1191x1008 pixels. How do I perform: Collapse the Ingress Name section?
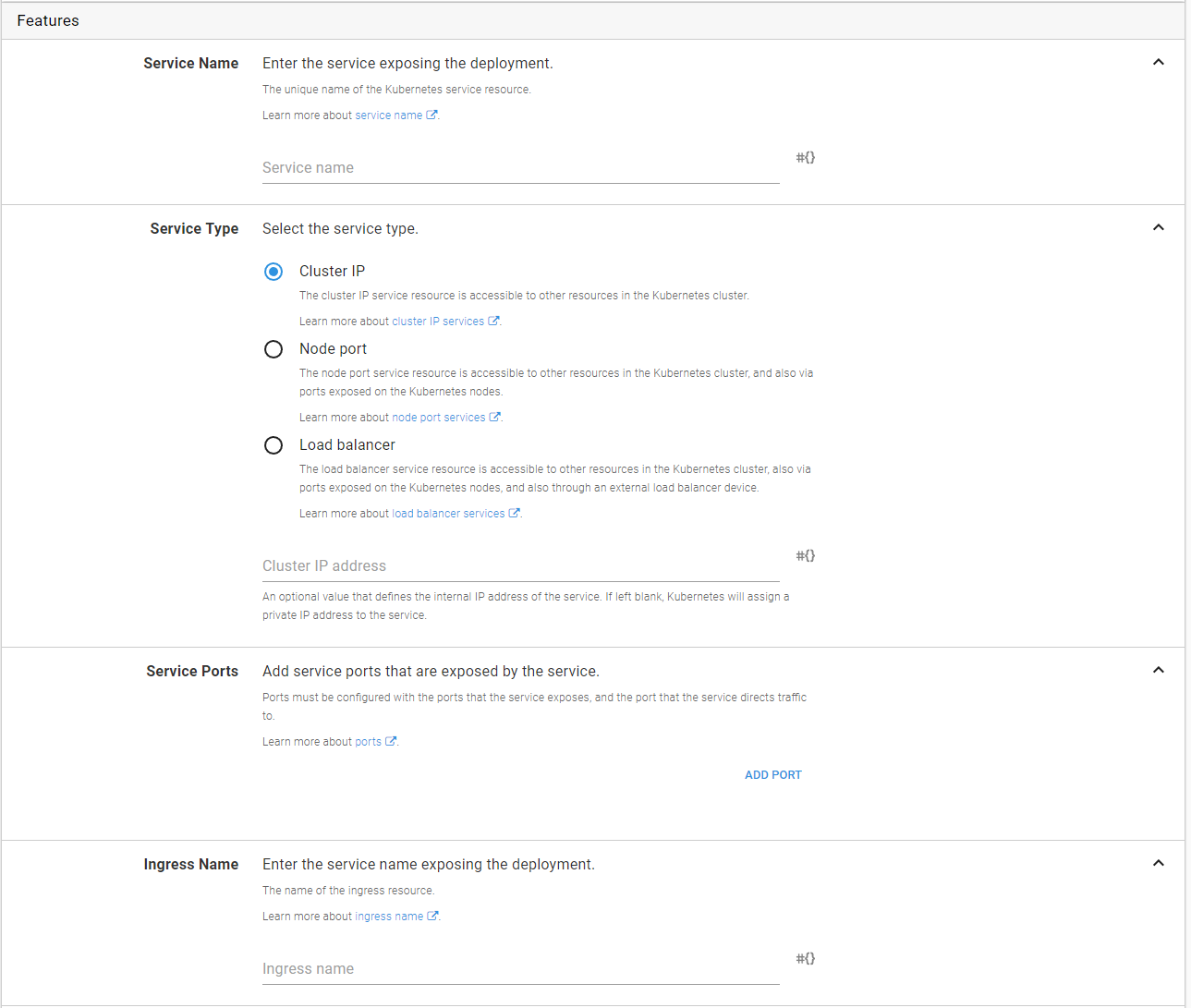click(x=1158, y=864)
